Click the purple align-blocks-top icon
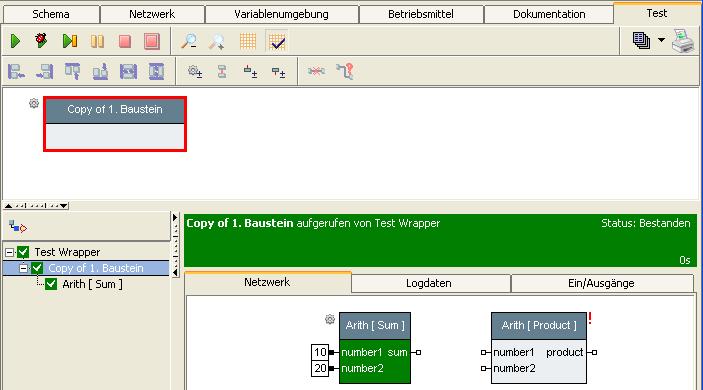Image resolution: width=703 pixels, height=390 pixels. [73, 71]
